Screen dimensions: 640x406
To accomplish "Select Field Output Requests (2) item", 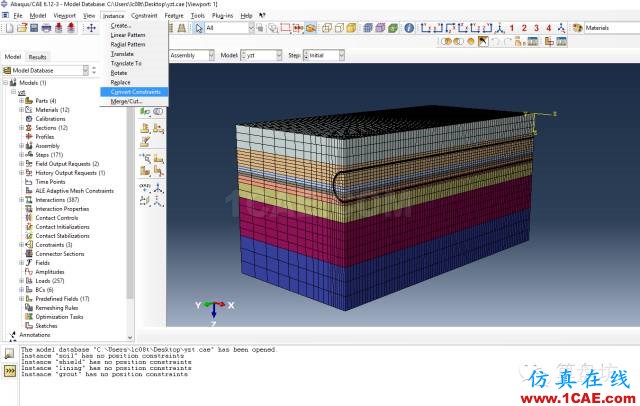I will (x=67, y=164).
